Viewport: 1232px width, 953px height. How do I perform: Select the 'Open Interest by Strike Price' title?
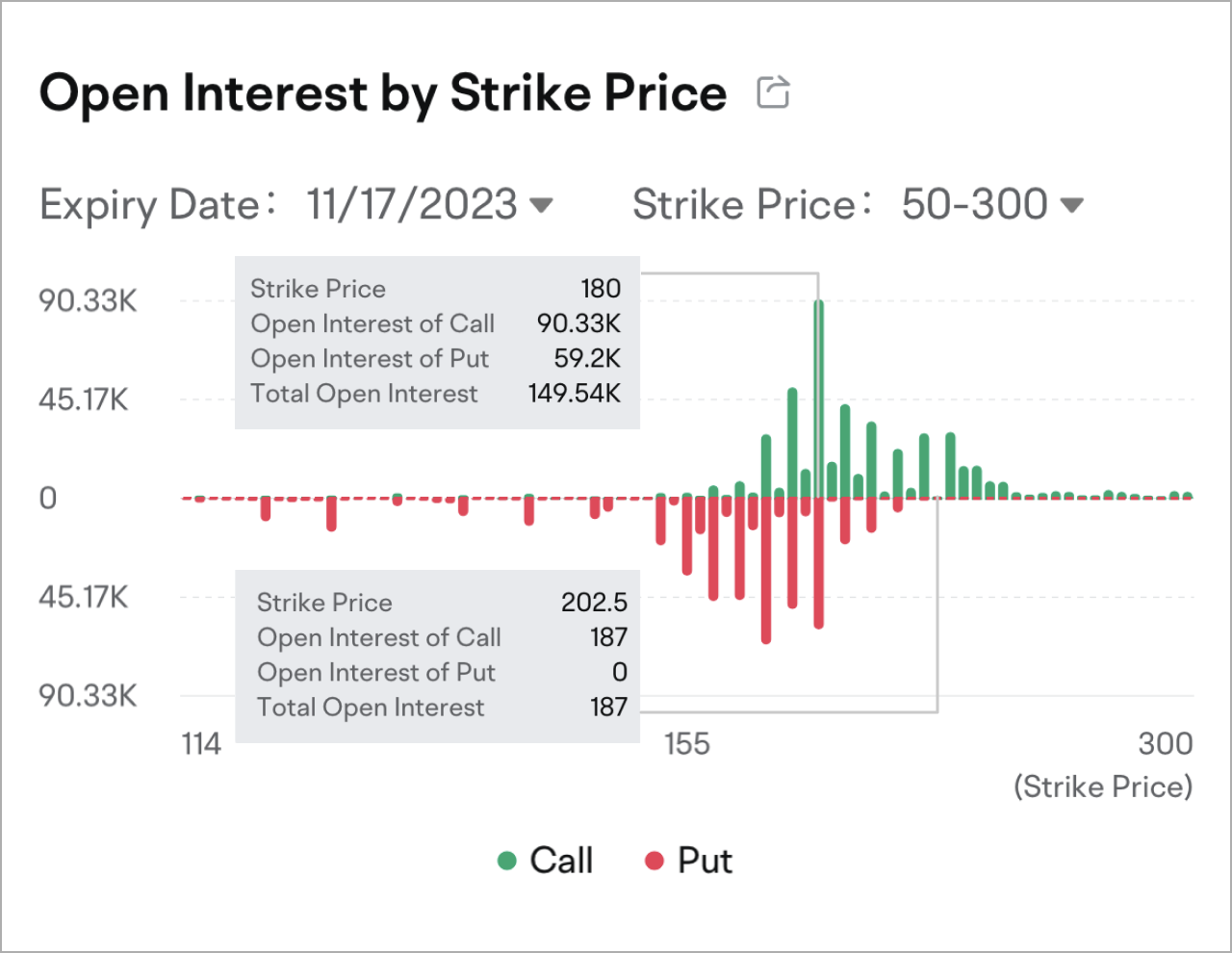382,92
